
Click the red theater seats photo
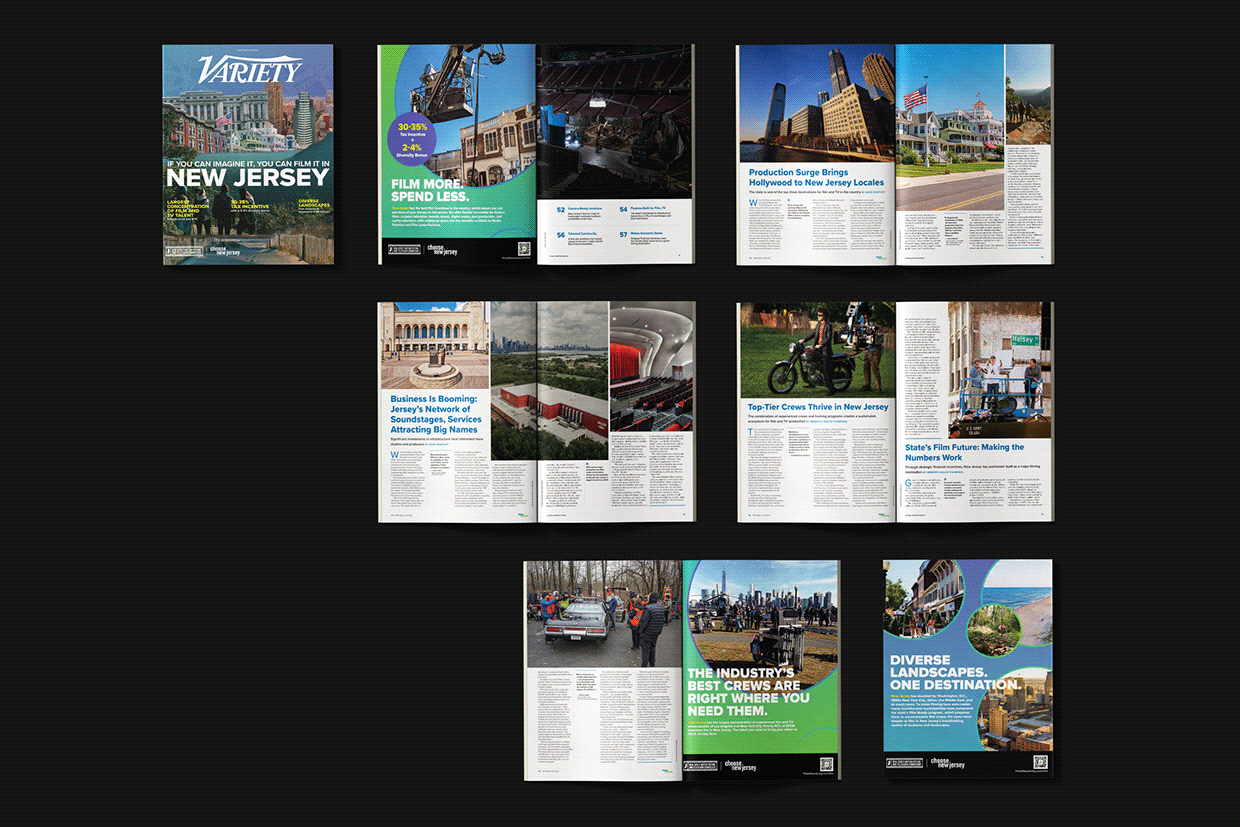651,368
